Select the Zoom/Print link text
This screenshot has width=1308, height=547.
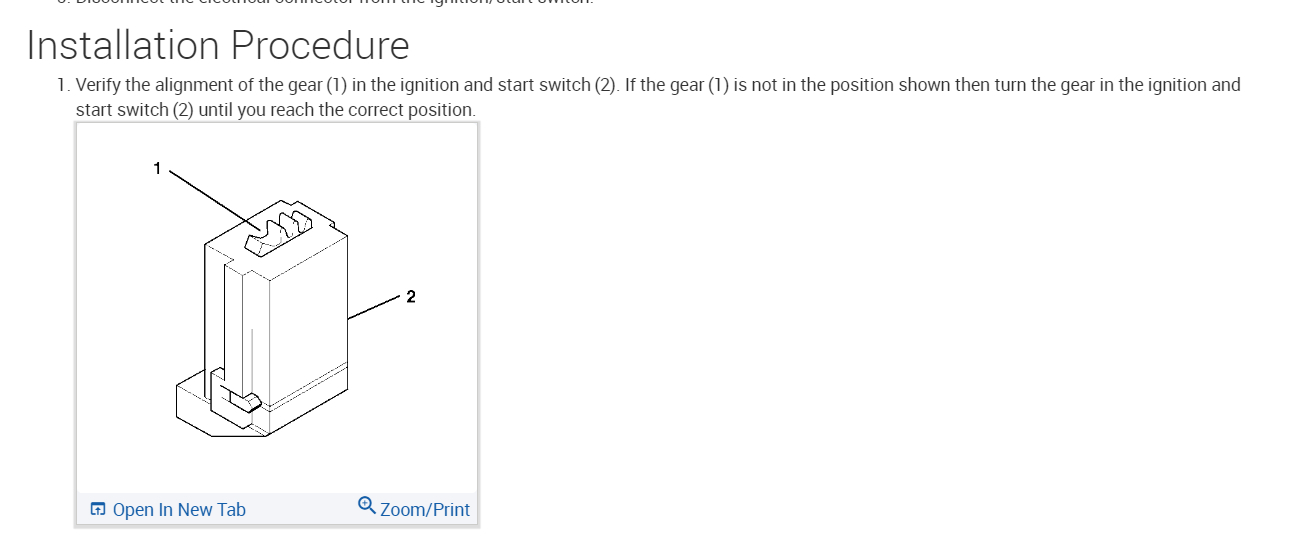point(425,510)
